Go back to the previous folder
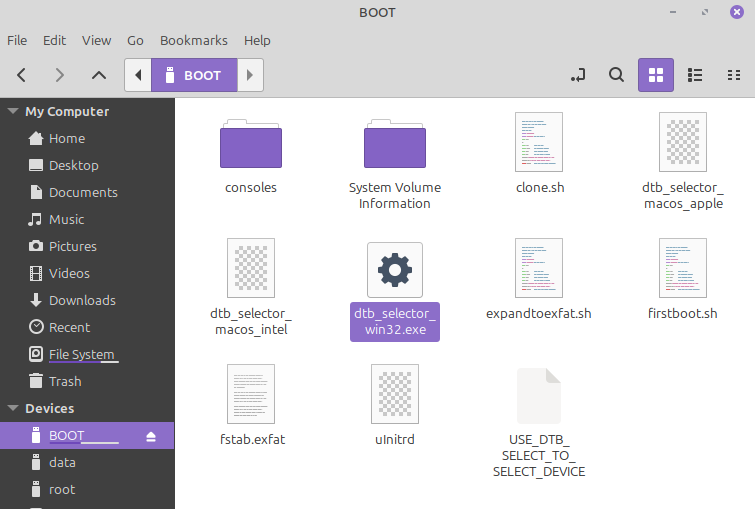The height and width of the screenshot is (509, 755). tap(22, 75)
